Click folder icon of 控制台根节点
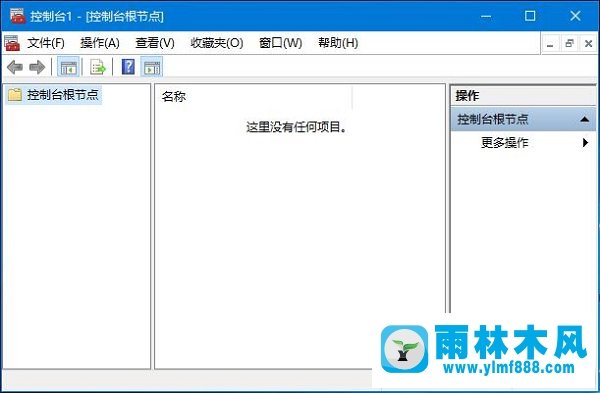Viewport: 600px width, 393px height. [x=15, y=95]
